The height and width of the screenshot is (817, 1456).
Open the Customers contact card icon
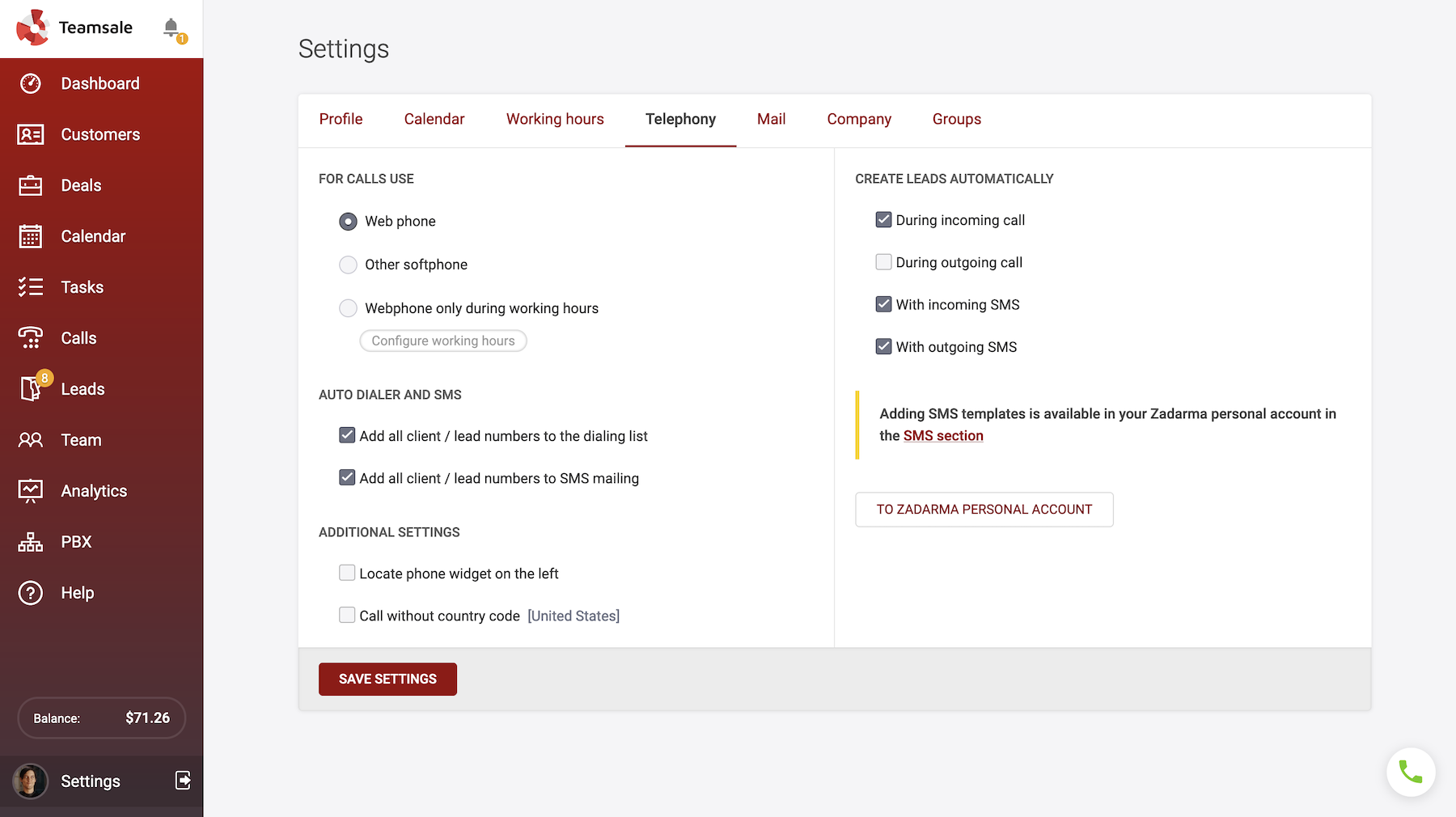pos(31,134)
